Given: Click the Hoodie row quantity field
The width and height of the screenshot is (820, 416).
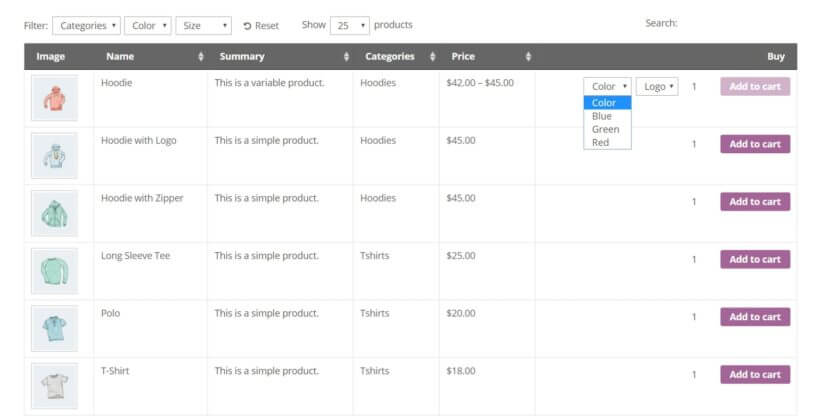Looking at the screenshot, I should pyautogui.click(x=694, y=86).
